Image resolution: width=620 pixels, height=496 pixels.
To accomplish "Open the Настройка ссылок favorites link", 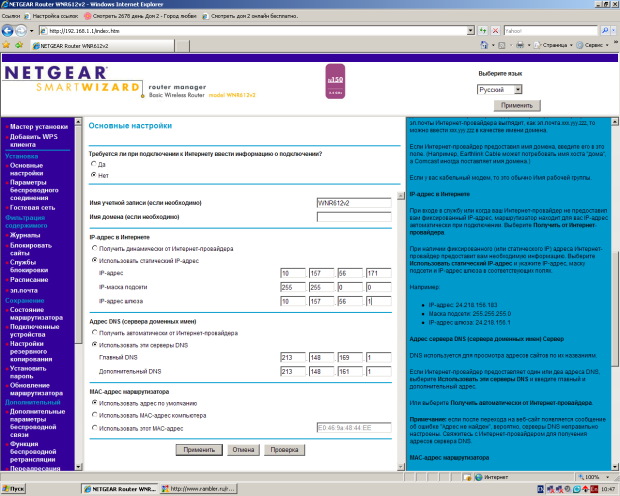I will (51, 16).
